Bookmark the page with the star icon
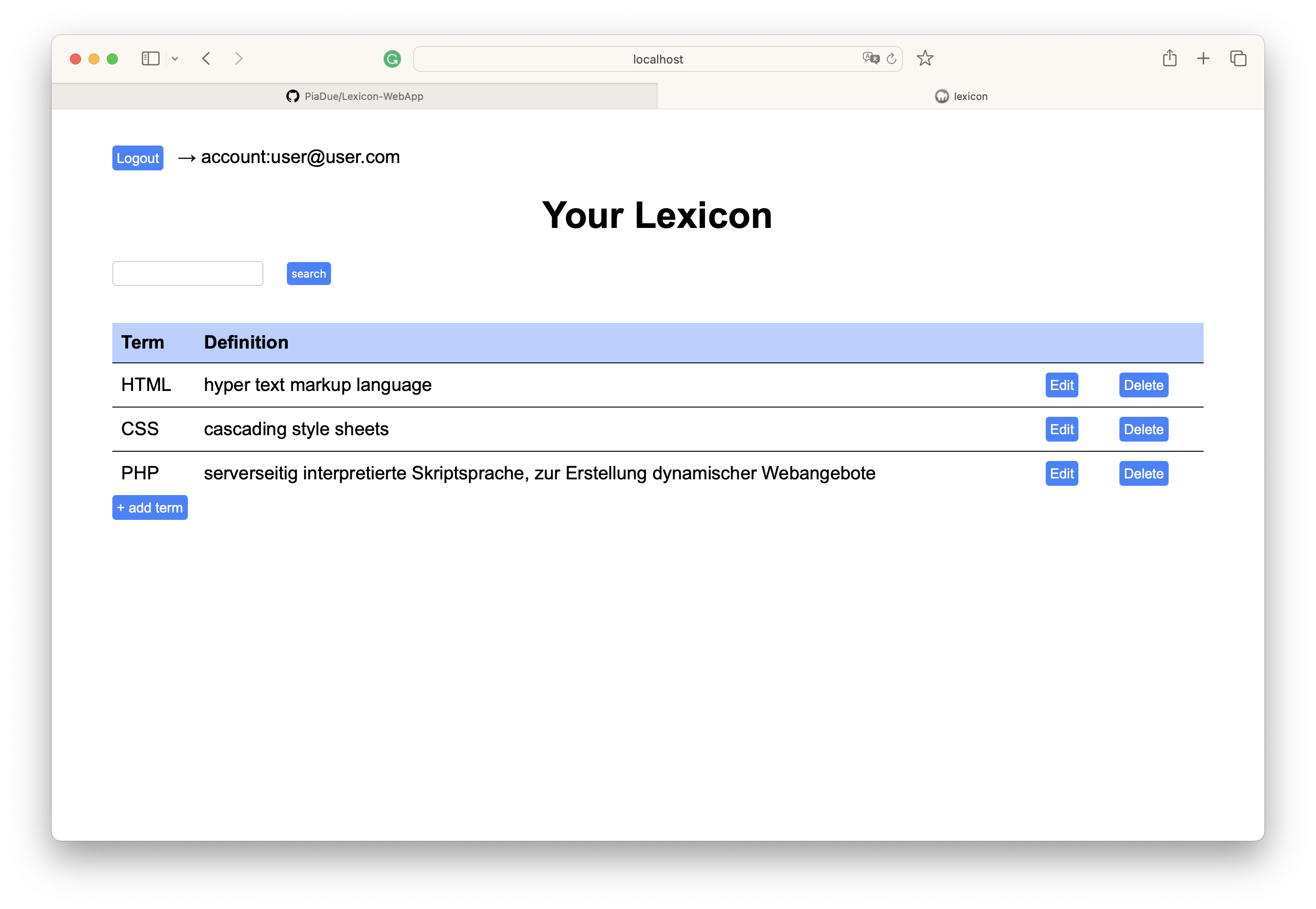Viewport: 1316px width, 909px height. (925, 58)
